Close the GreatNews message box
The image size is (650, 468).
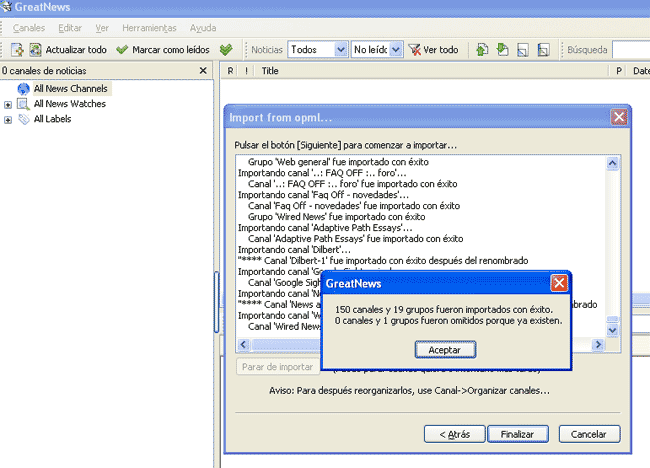(x=559, y=283)
